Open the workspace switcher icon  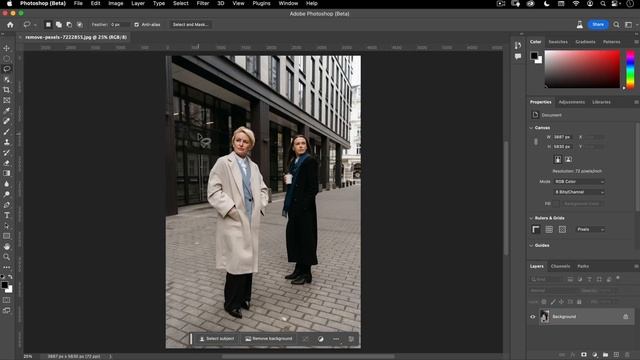[x=629, y=24]
